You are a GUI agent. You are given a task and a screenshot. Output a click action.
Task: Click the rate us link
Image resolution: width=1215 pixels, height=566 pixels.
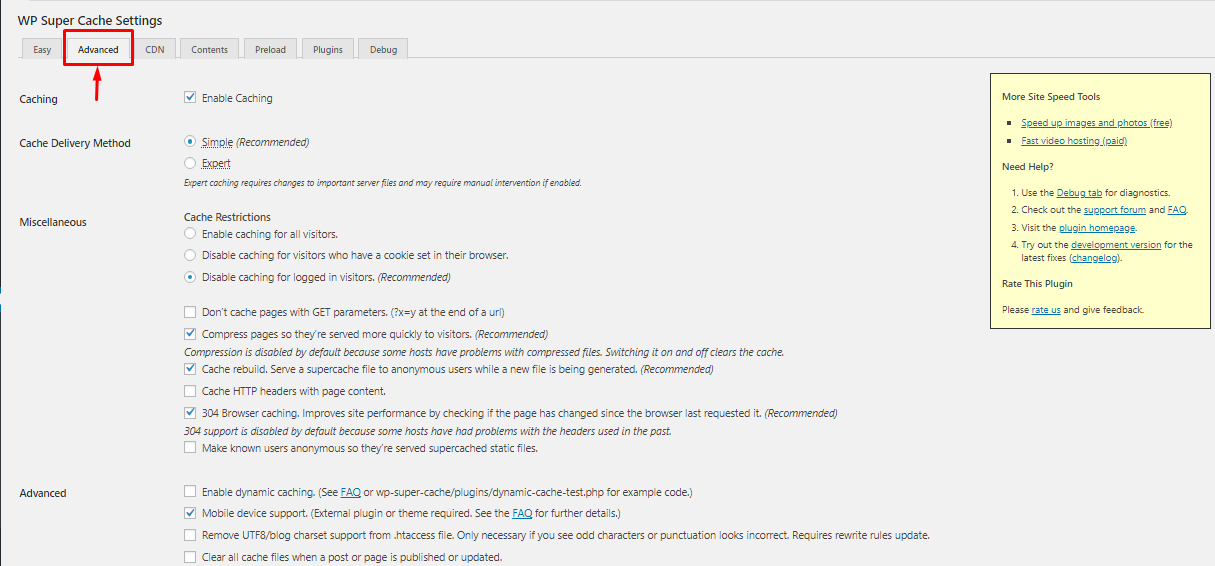click(x=1046, y=310)
